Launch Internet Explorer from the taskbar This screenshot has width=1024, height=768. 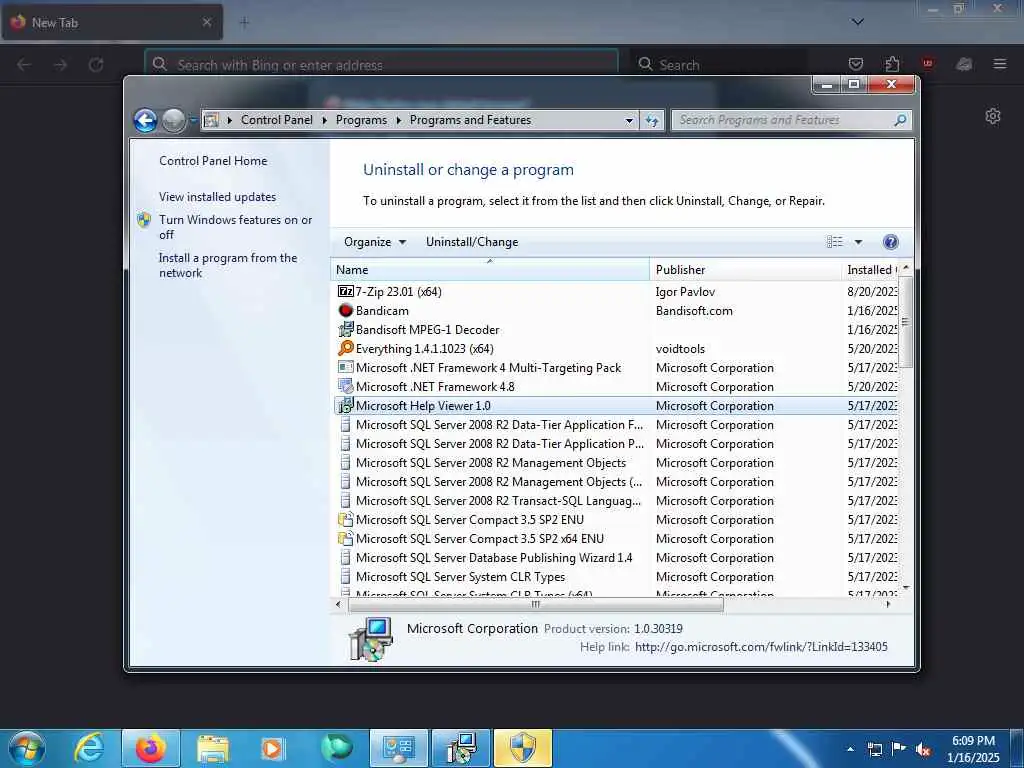tap(89, 748)
